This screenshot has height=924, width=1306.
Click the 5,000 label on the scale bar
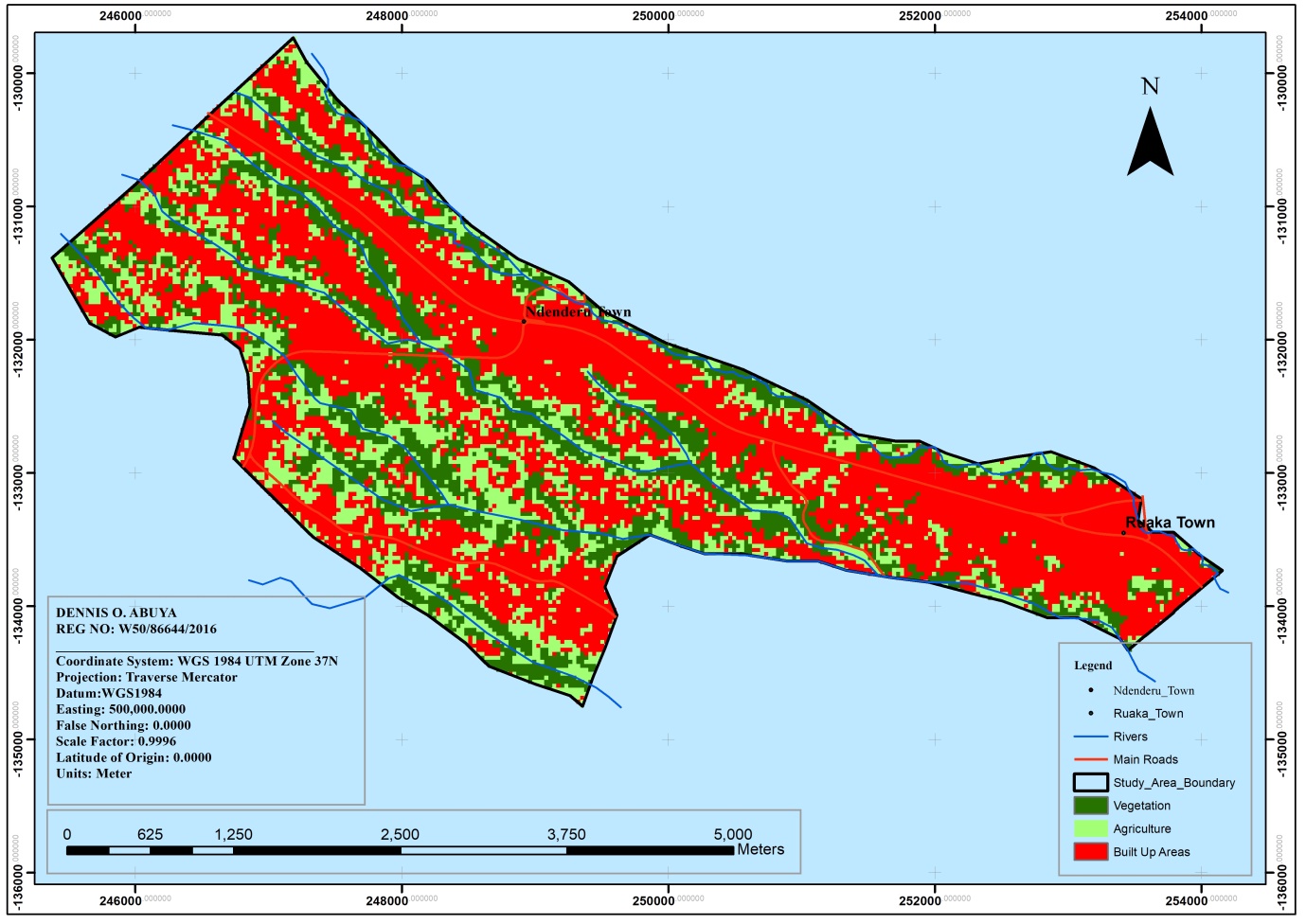coord(732,834)
